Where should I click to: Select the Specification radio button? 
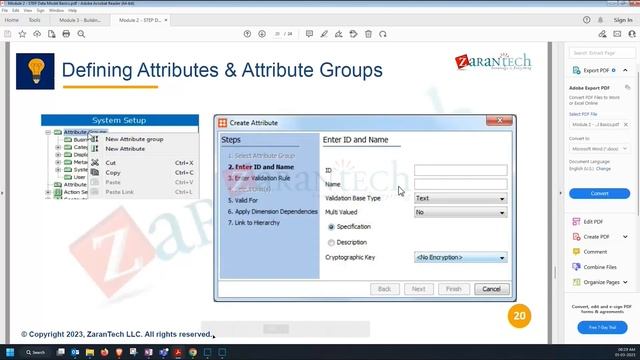pyautogui.click(x=331, y=227)
